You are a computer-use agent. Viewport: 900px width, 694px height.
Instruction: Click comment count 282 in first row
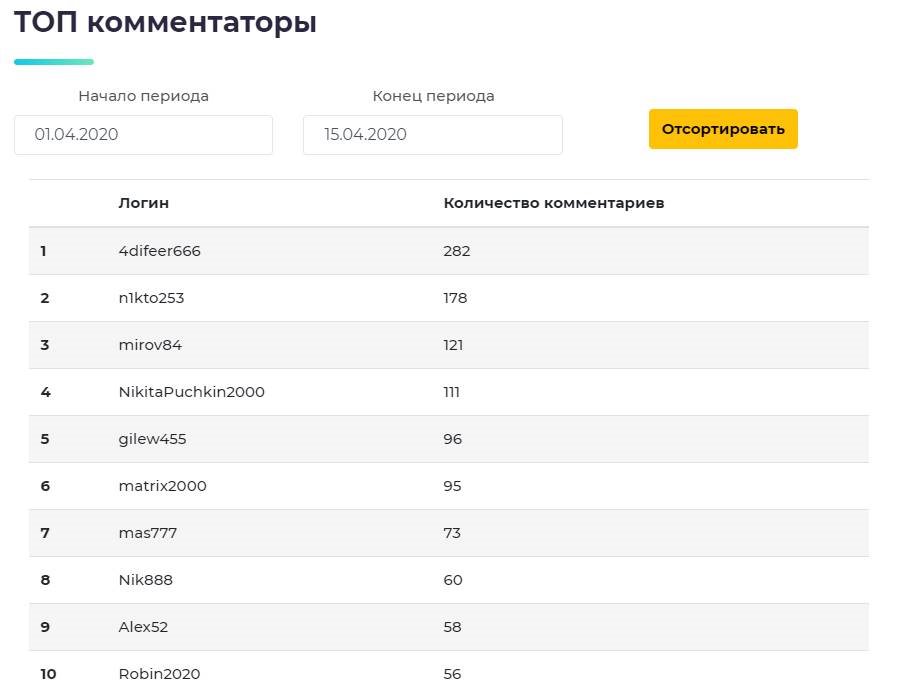coord(457,251)
